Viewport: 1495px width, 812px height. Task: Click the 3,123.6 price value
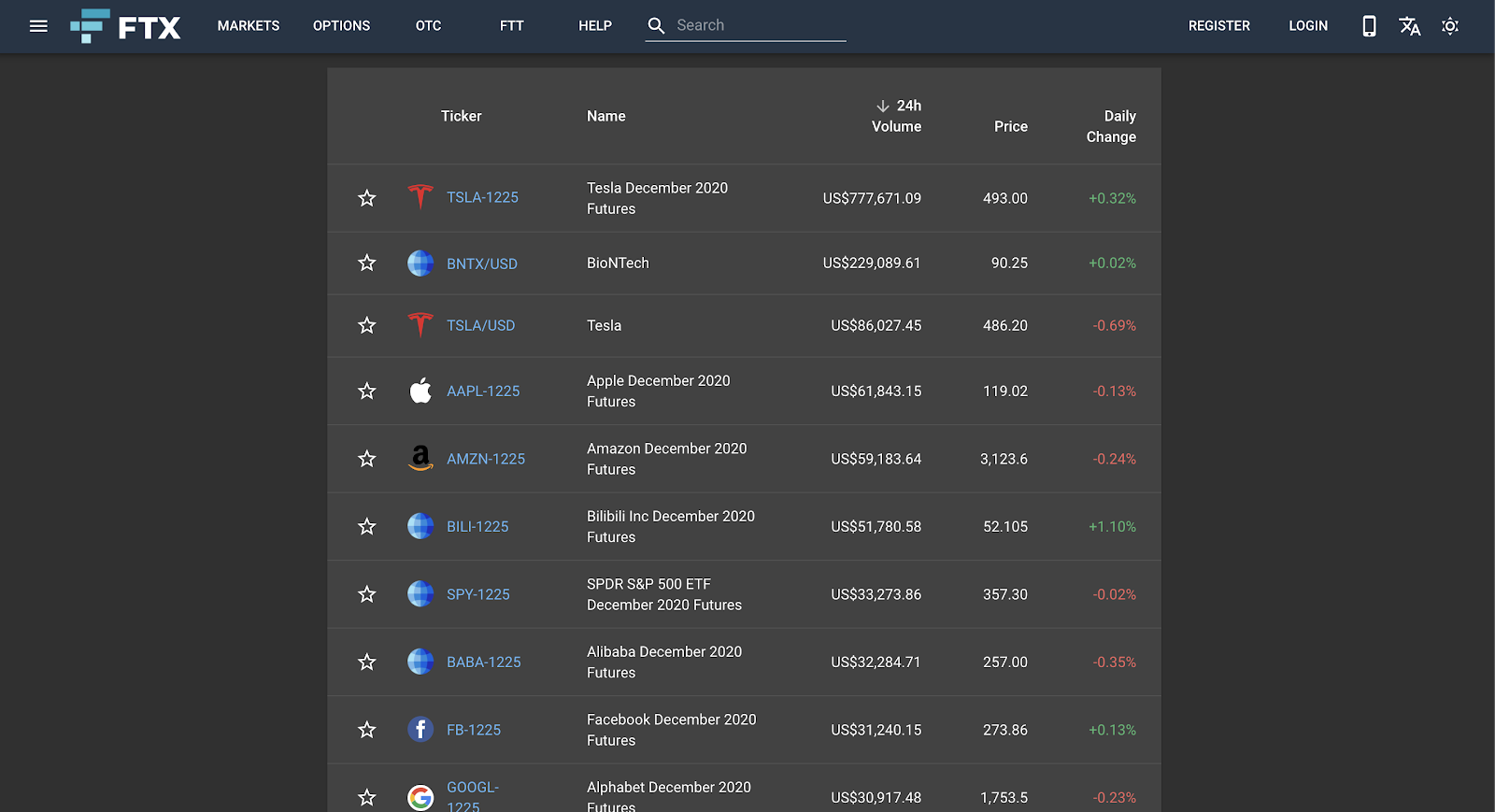pyautogui.click(x=1004, y=459)
